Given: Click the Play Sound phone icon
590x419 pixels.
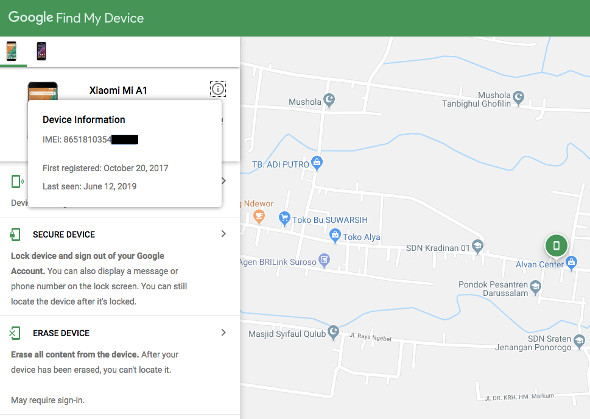Looking at the screenshot, I should [x=17, y=181].
